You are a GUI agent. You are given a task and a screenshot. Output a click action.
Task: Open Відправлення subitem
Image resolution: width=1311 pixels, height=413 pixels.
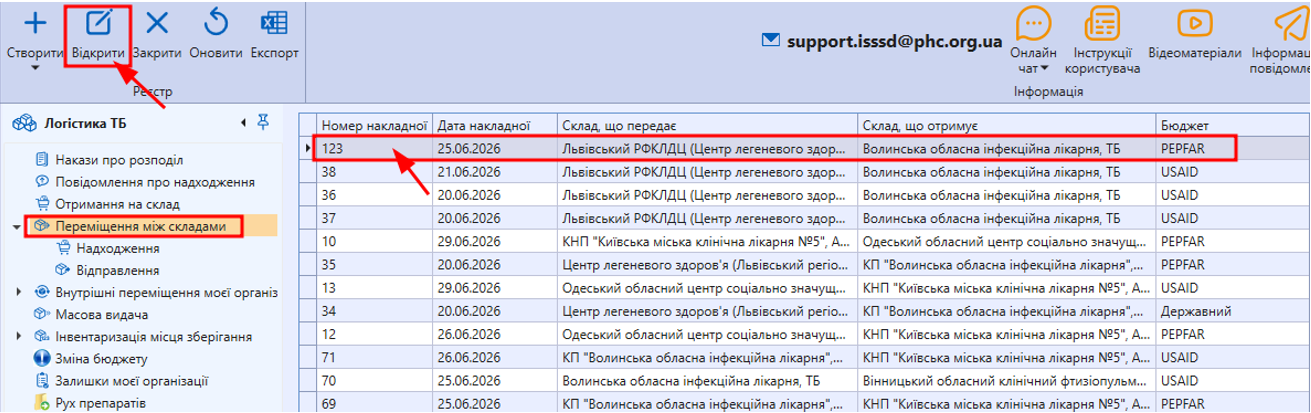118,271
